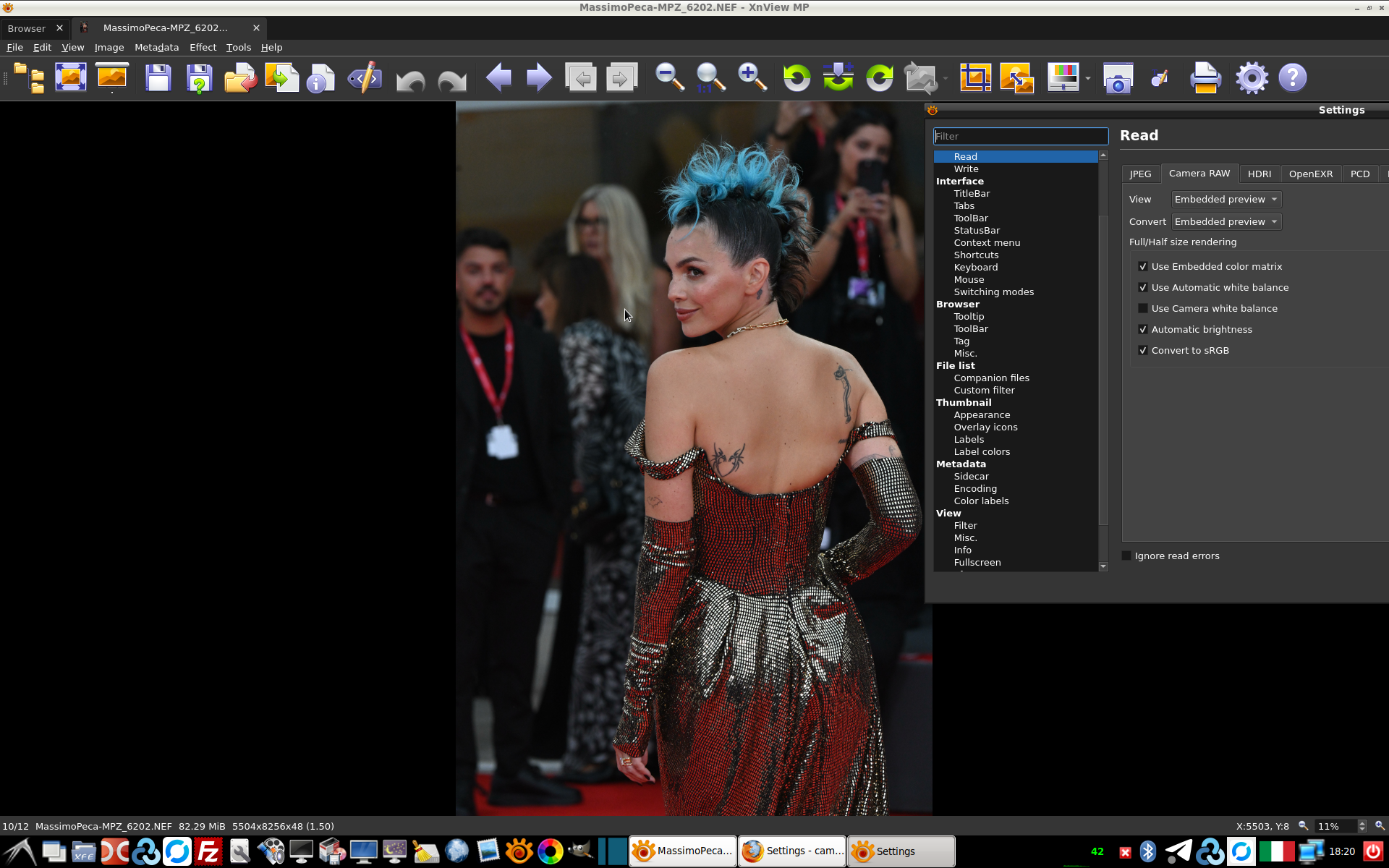Click the Print icon in toolbar

1205,77
